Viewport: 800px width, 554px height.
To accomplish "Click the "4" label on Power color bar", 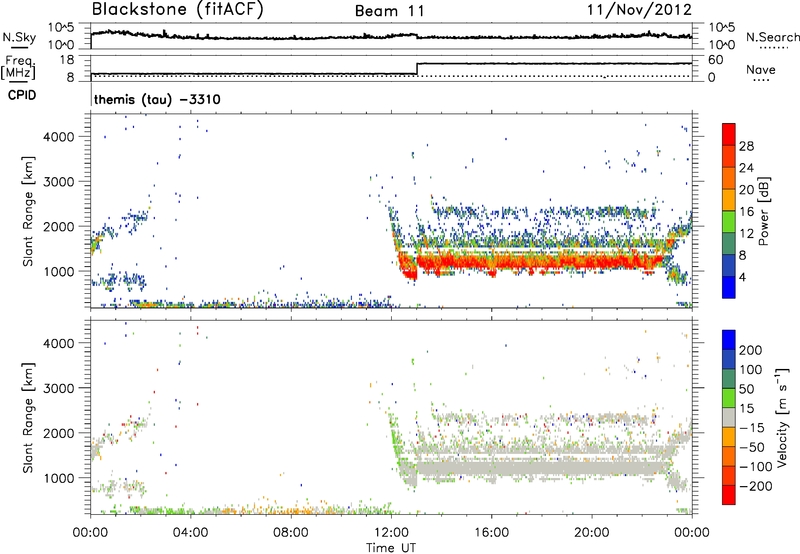I will tap(743, 278).
